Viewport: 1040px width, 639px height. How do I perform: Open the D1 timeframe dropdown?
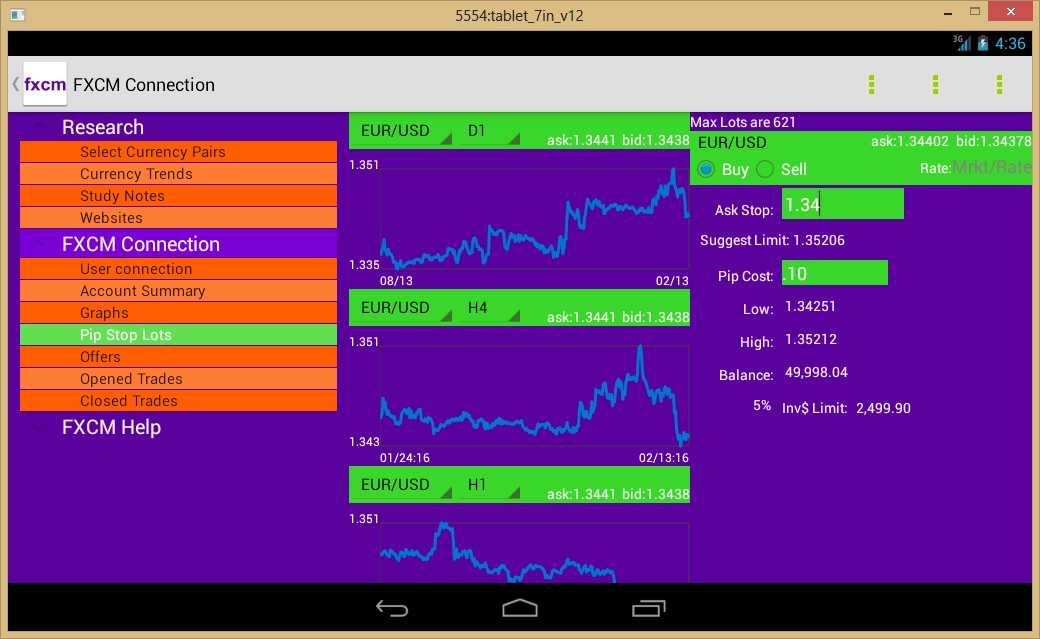pyautogui.click(x=489, y=131)
